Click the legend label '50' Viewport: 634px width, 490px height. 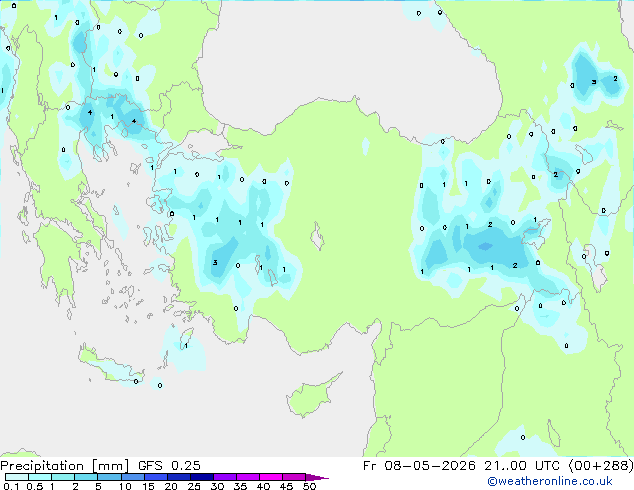[x=310, y=486]
